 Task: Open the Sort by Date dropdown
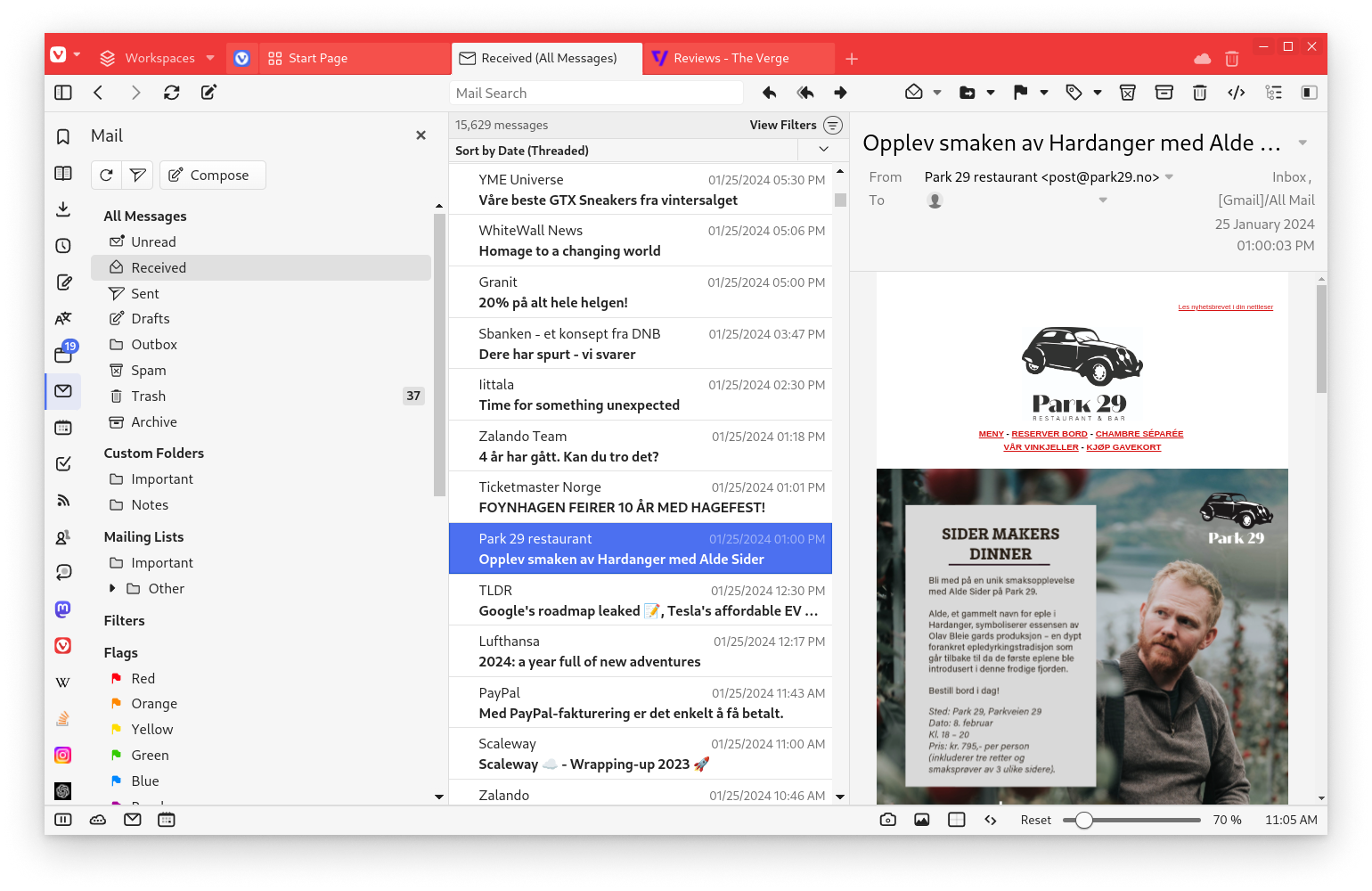point(823,150)
